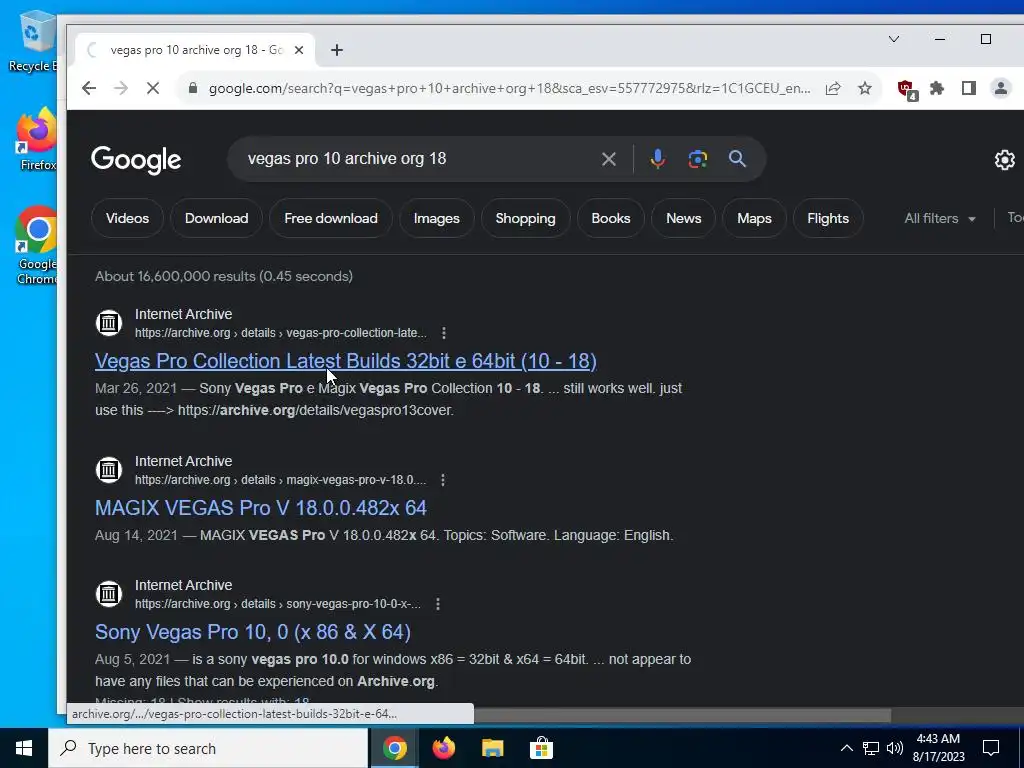
Task: Open the notification center icon
Action: (x=991, y=748)
